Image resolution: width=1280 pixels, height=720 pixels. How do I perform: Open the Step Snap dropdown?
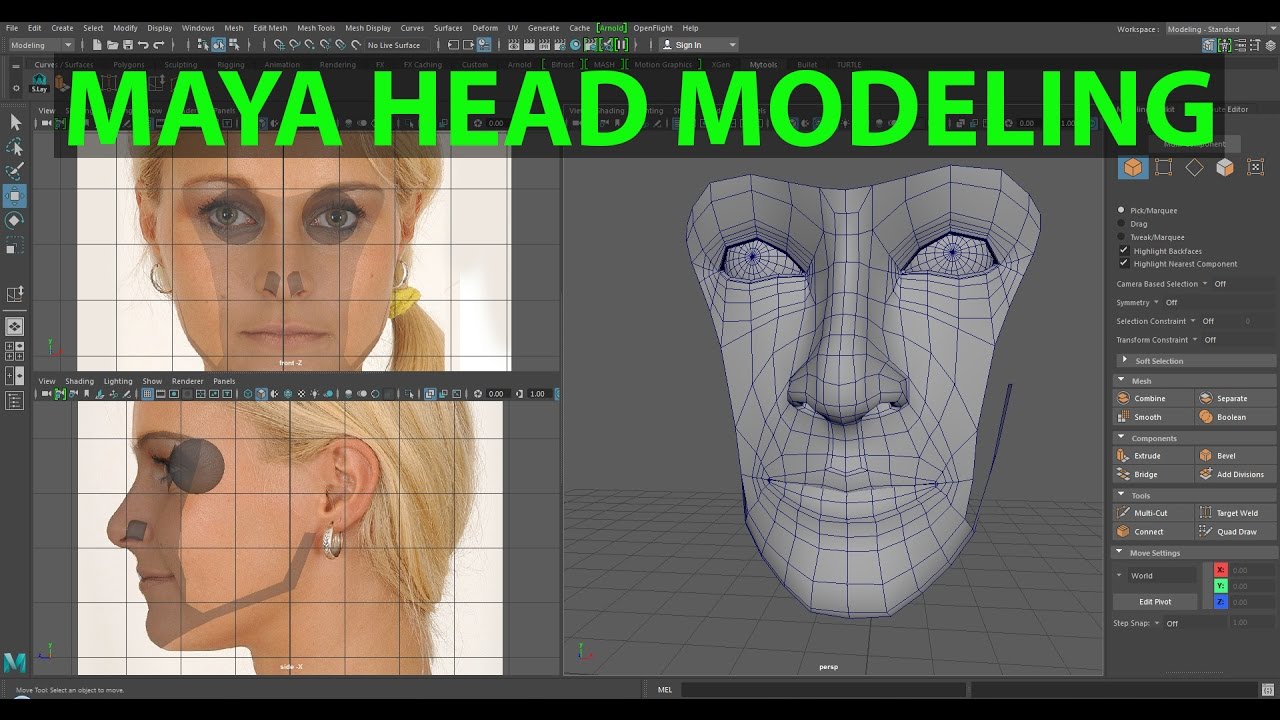point(1157,623)
